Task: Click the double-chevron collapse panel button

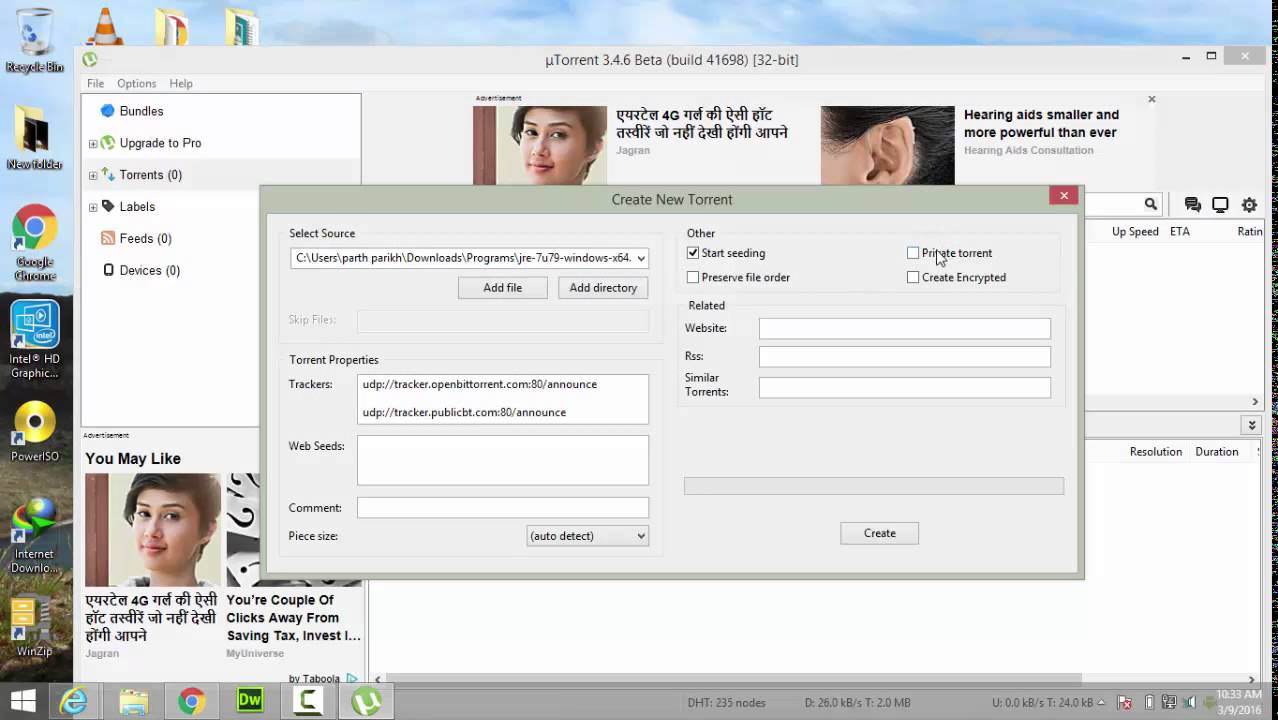Action: [1251, 425]
